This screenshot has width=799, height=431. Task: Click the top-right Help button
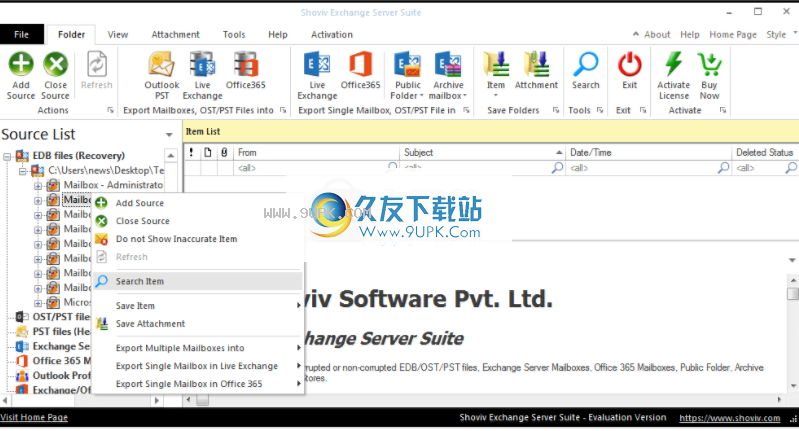[689, 34]
